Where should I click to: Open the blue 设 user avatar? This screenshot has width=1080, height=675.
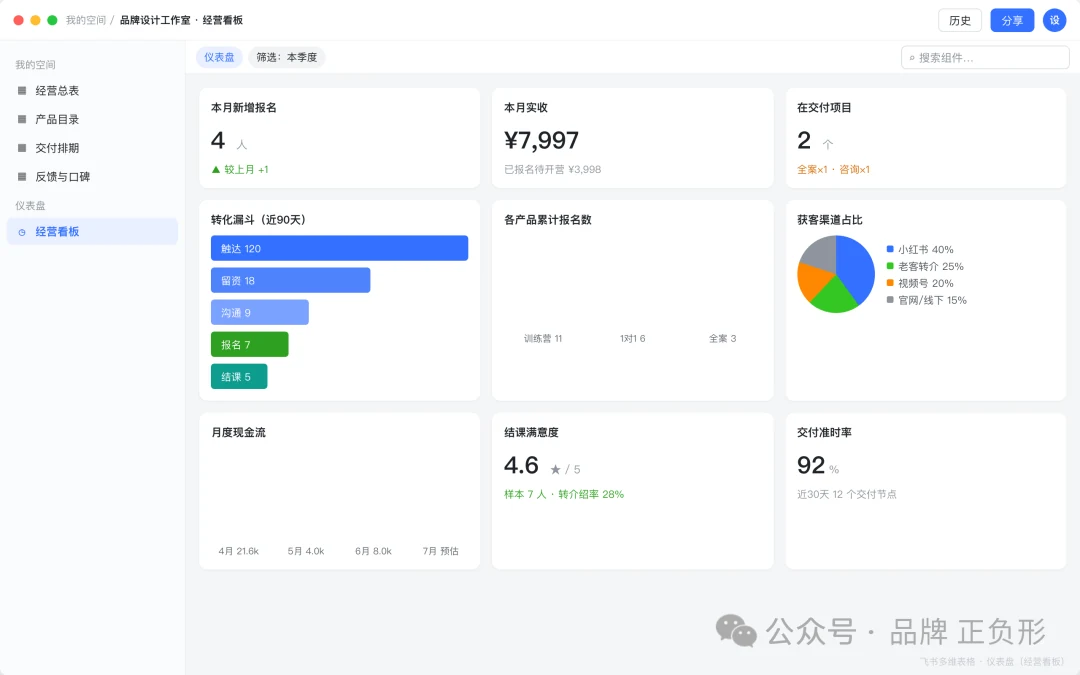click(1055, 20)
